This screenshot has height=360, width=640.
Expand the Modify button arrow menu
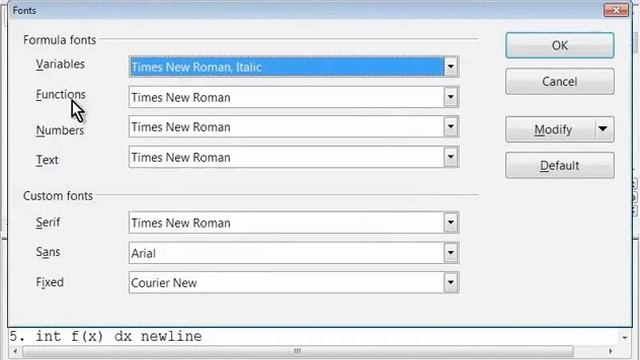click(x=603, y=129)
